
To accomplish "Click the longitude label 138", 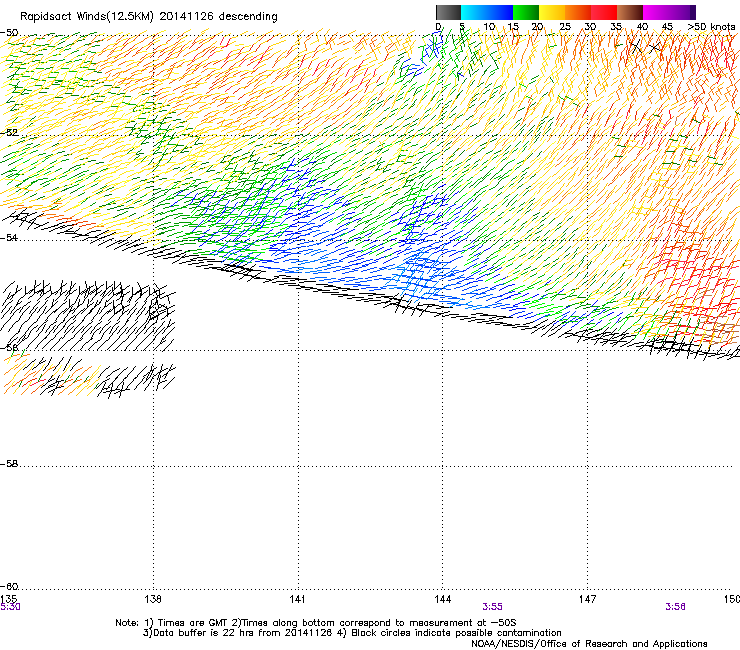I will pos(153,599).
